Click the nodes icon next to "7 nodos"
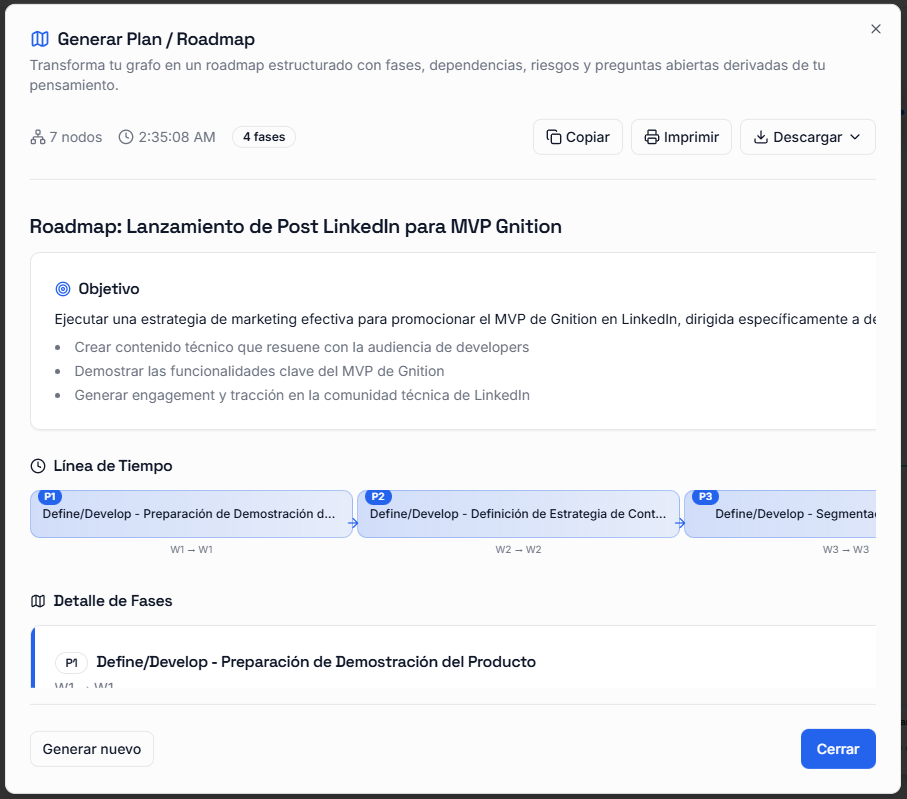The height and width of the screenshot is (799, 907). coord(36,137)
